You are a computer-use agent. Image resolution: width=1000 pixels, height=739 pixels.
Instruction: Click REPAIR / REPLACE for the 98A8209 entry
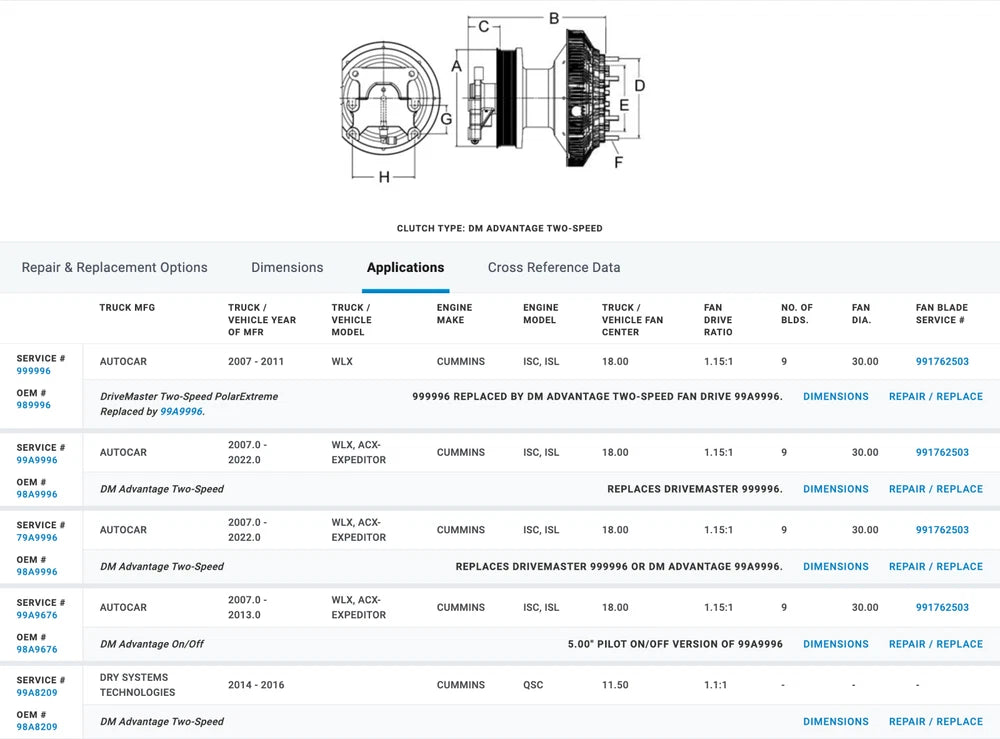point(935,722)
